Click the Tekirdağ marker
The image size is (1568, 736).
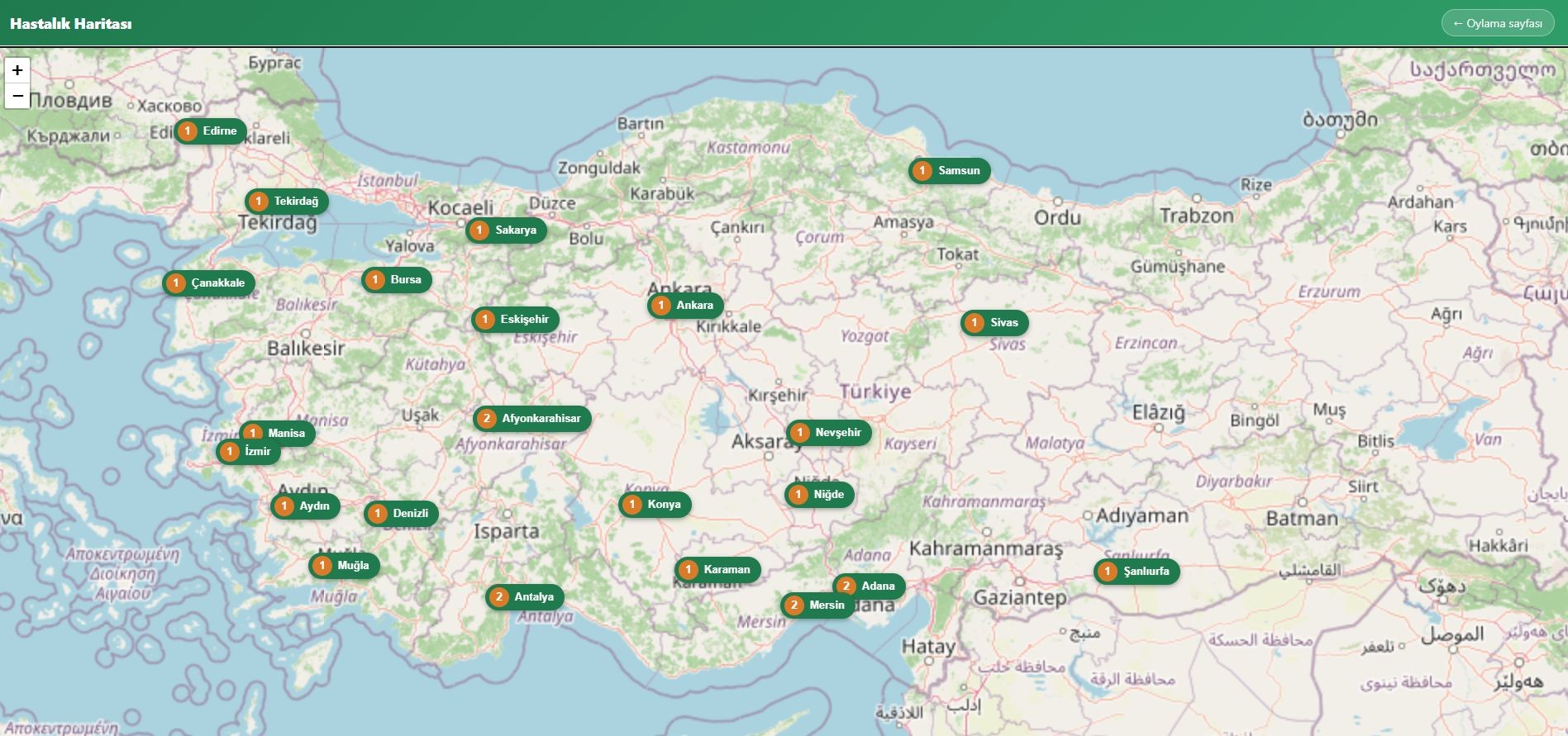pos(286,201)
